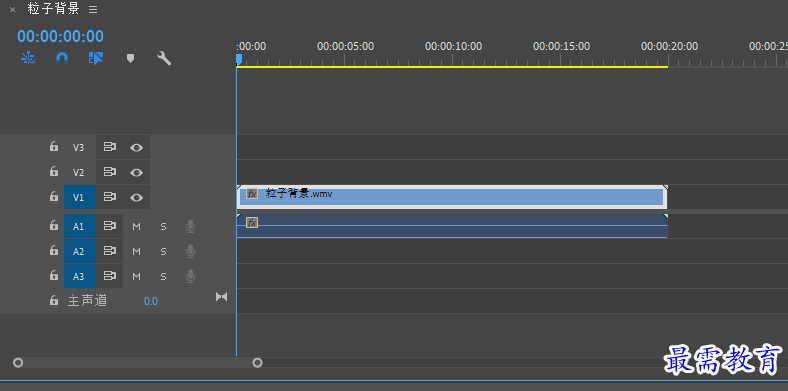Hide track V1 output eye
788x391 pixels.
136,198
